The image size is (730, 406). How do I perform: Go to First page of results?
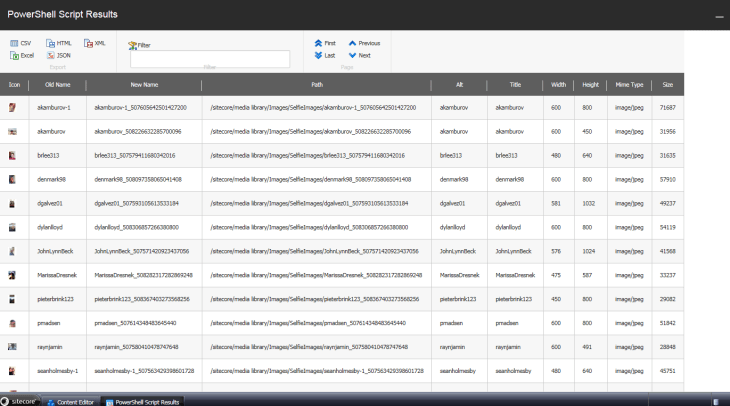pyautogui.click(x=324, y=44)
